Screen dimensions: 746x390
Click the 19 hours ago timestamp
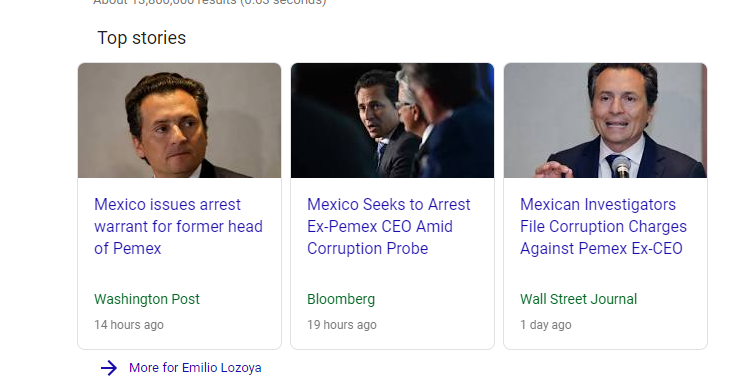pyautogui.click(x=342, y=325)
